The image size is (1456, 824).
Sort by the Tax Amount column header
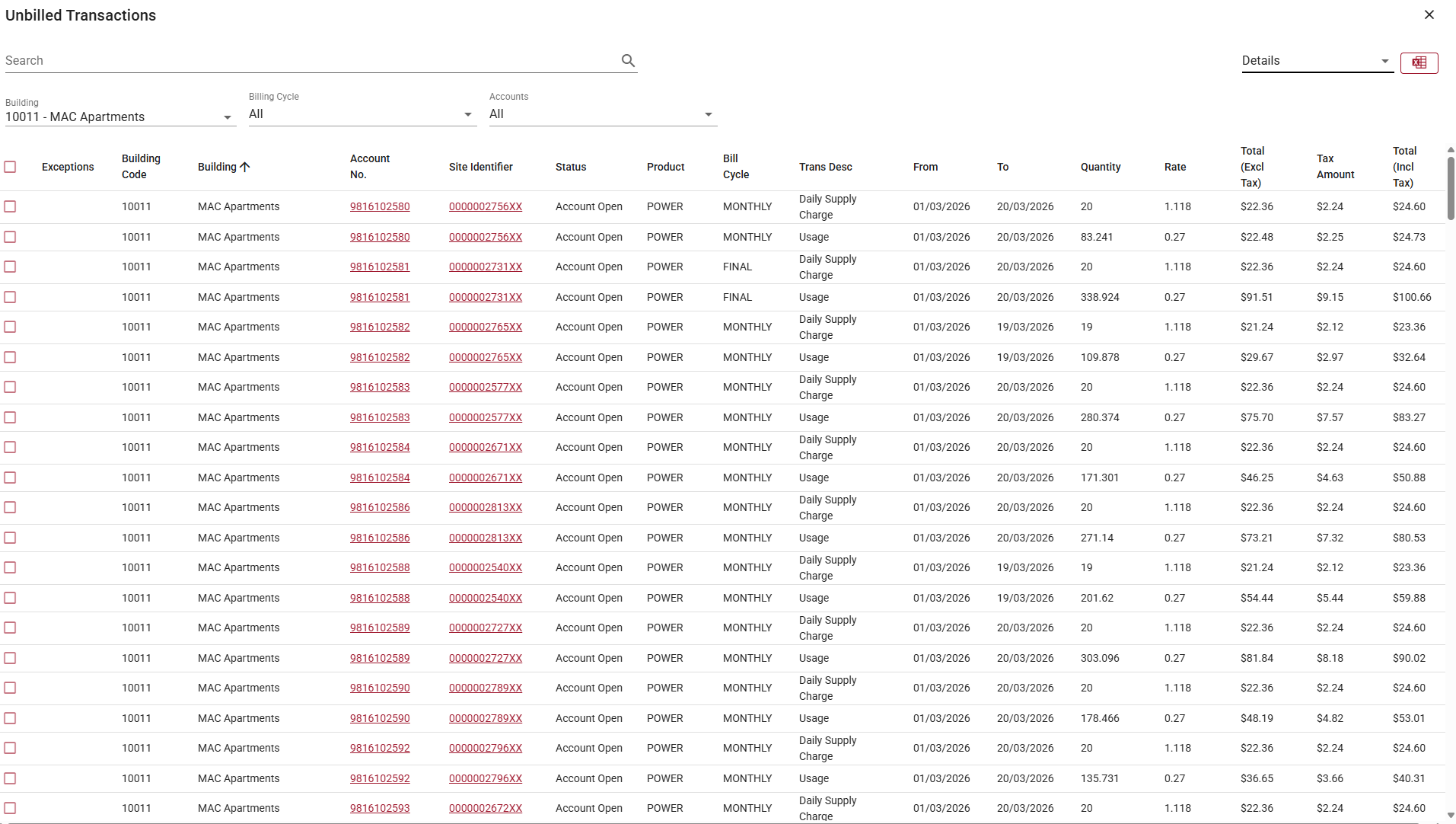coord(1335,167)
